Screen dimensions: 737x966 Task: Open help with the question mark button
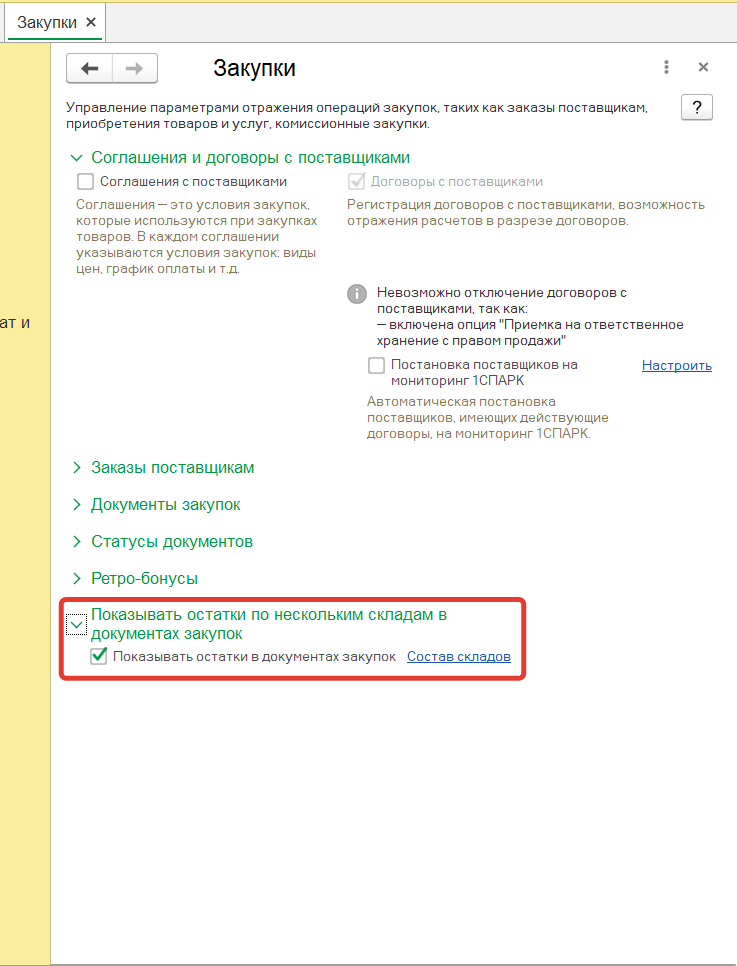point(697,108)
